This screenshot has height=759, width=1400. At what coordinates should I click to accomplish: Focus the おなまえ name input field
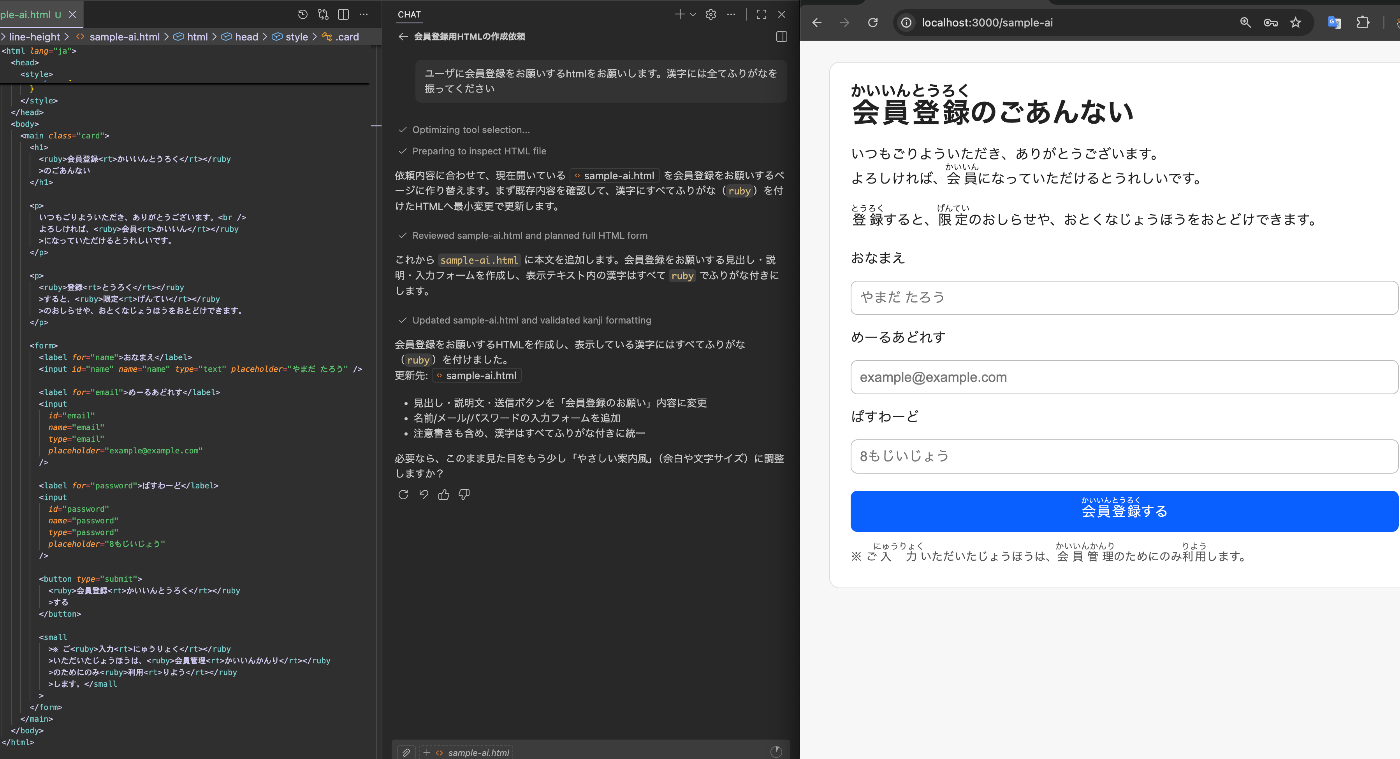coord(1124,298)
